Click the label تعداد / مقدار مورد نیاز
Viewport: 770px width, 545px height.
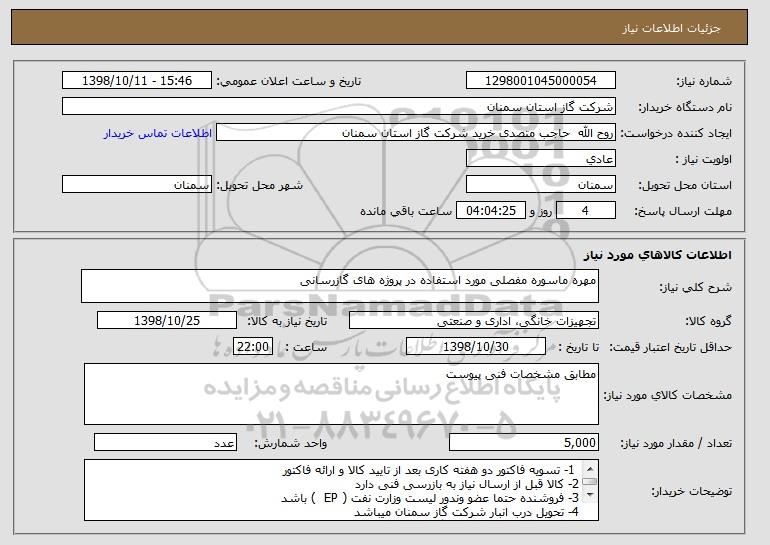pyautogui.click(x=676, y=443)
